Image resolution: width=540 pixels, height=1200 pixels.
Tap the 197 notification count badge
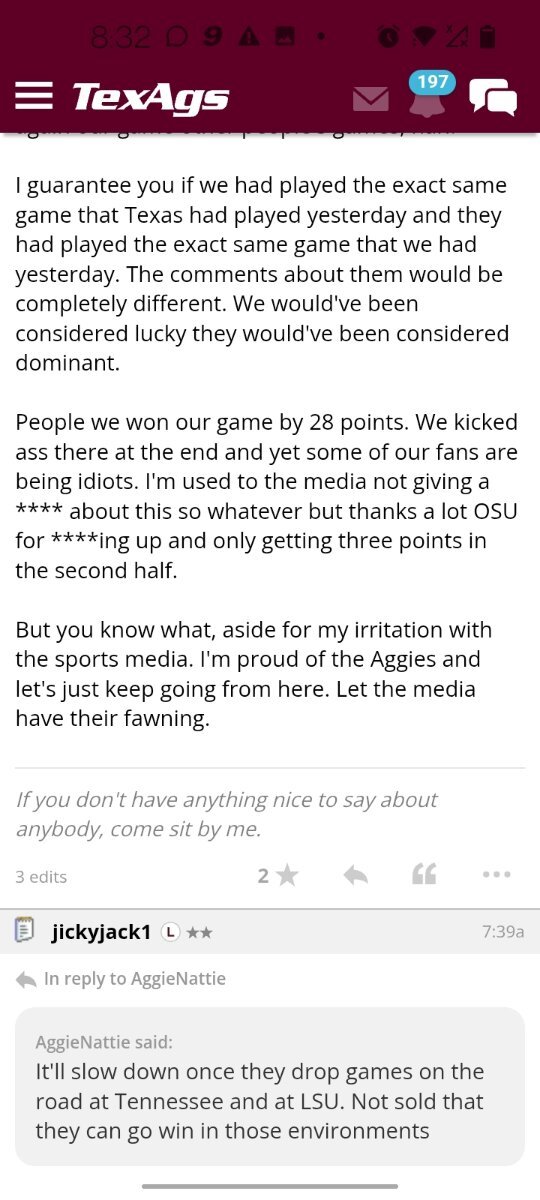(x=432, y=82)
